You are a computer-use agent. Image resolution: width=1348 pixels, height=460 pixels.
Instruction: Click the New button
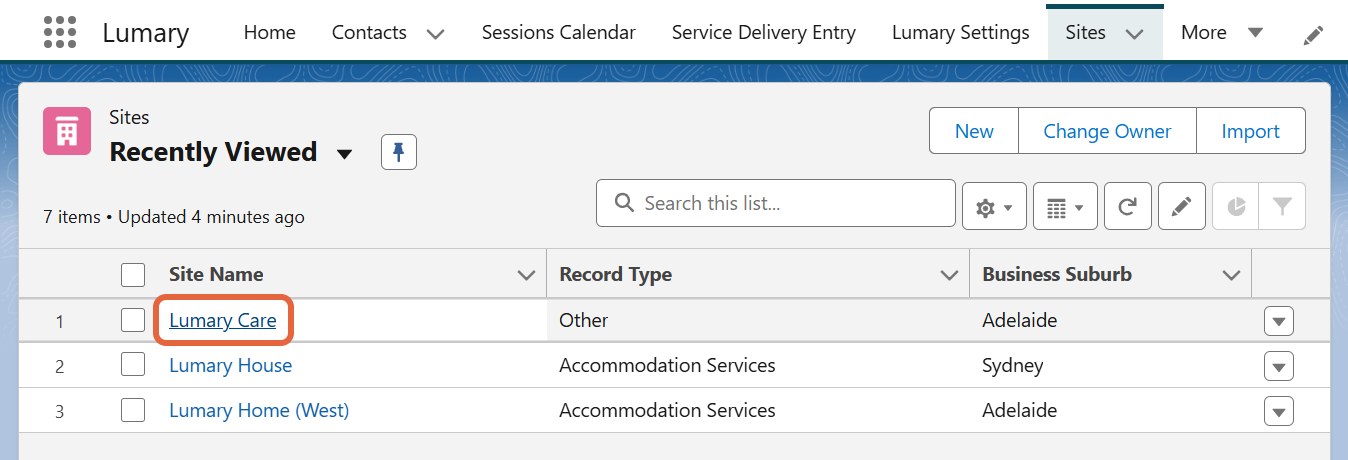click(973, 131)
